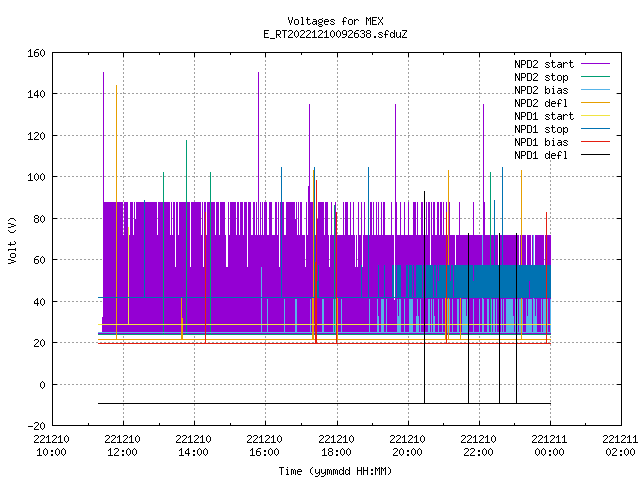Select the filename E_RT20221210092638.sfduZ

(335, 34)
